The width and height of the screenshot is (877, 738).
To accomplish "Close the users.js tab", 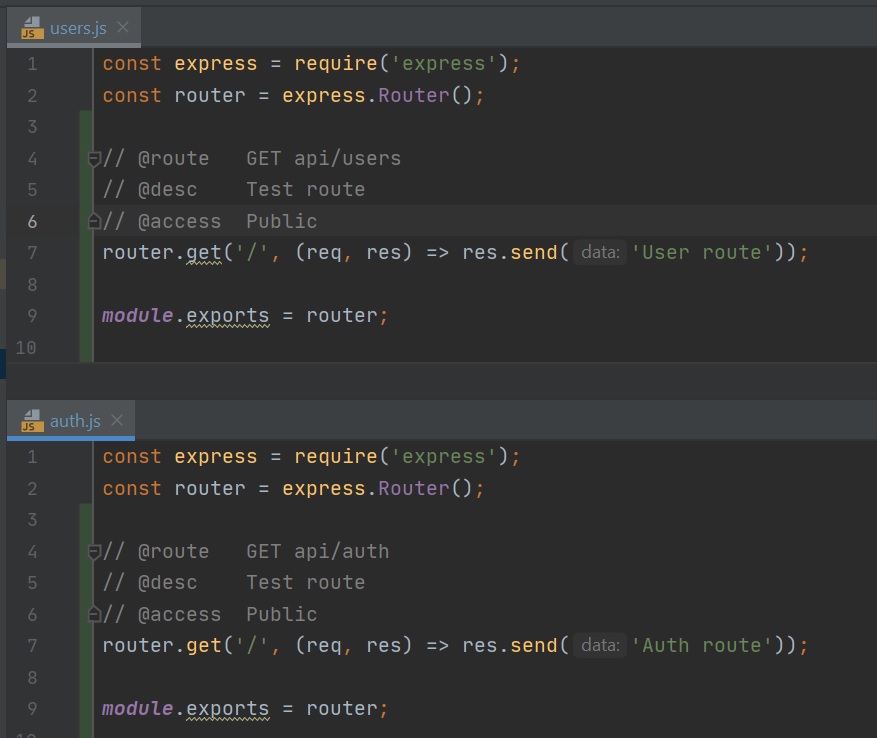I will 123,27.
